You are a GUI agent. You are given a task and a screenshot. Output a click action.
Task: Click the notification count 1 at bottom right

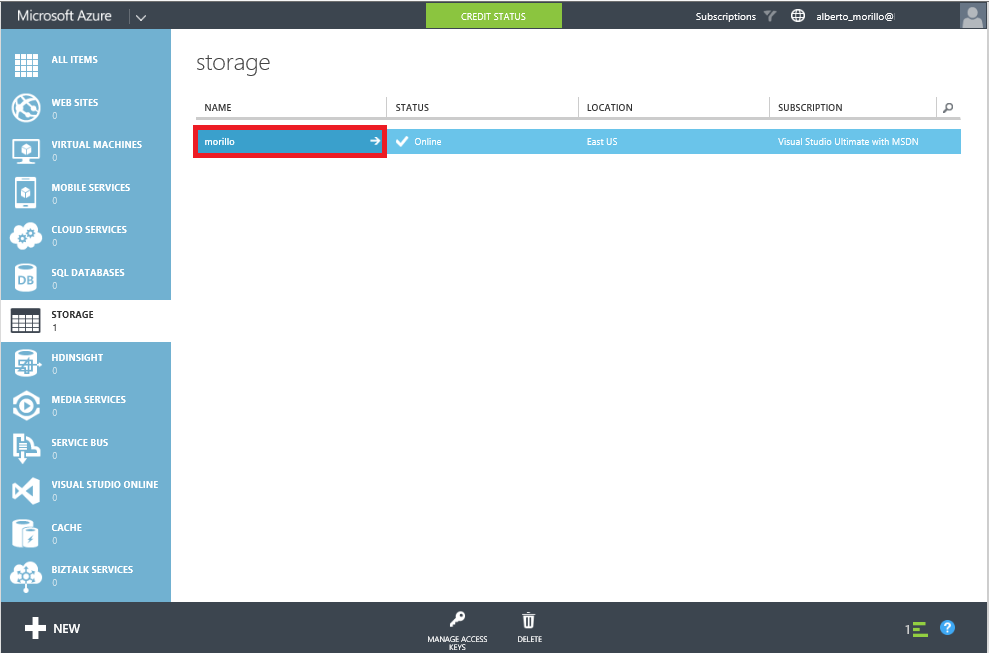click(908, 629)
